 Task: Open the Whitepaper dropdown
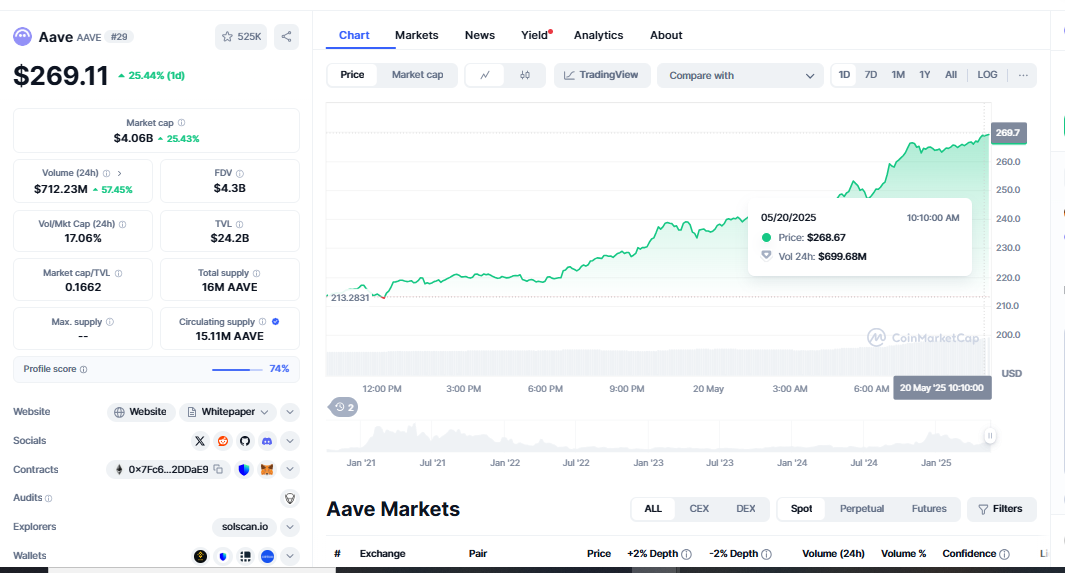(x=228, y=412)
